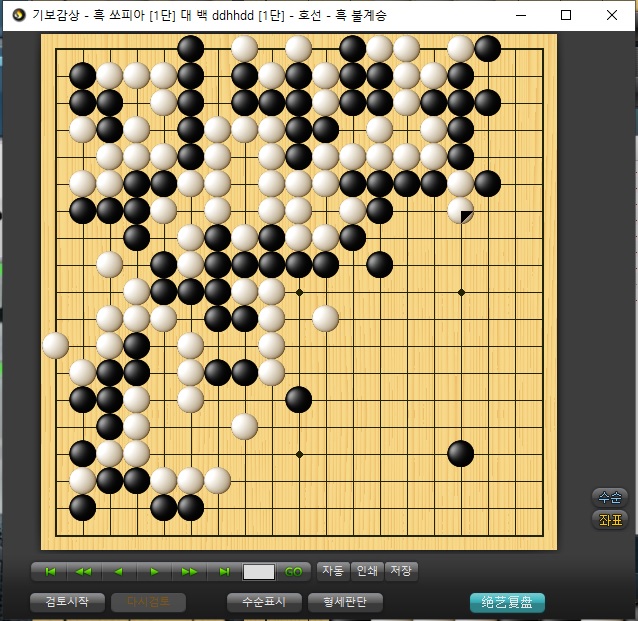Image resolution: width=638 pixels, height=621 pixels.
Task: Click the teal 绝艺复盘 review button
Action: (507, 602)
